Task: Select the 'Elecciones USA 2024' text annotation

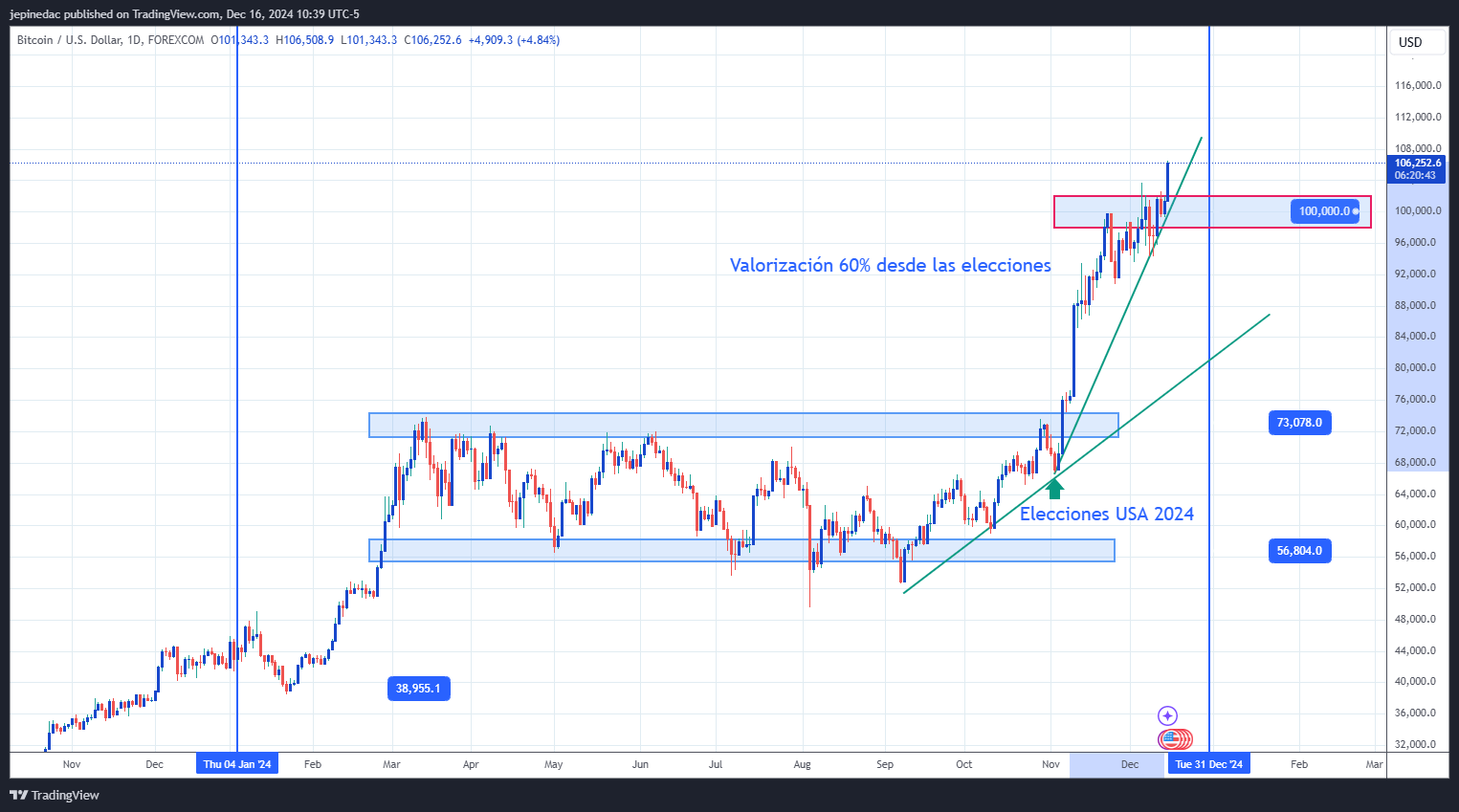Action: click(x=1107, y=515)
